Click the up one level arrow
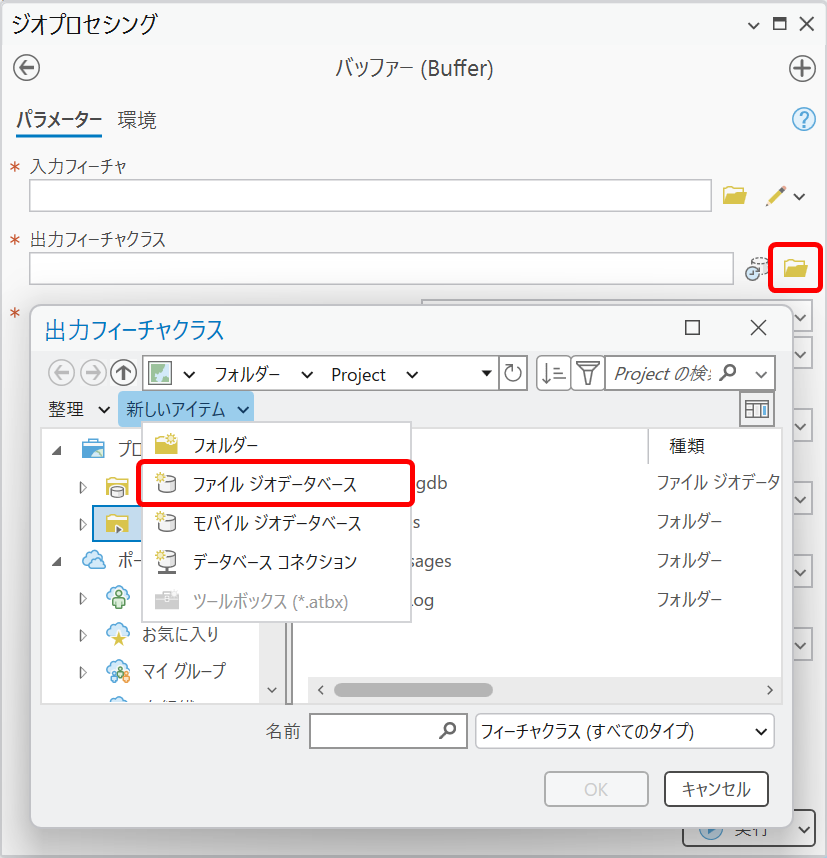This screenshot has height=858, width=827. 123,374
